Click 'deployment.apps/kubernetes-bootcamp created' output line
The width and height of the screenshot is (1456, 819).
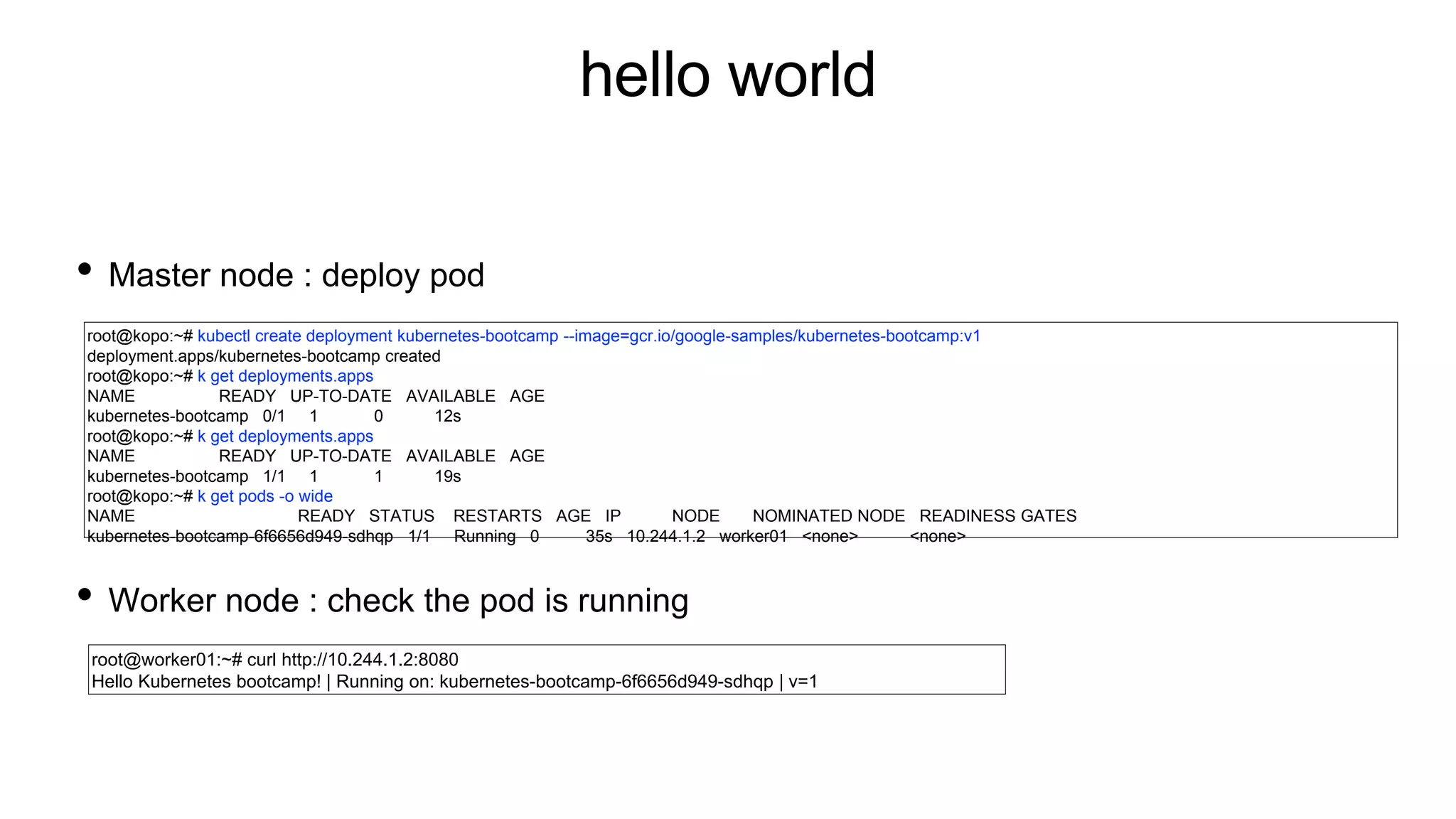point(264,356)
